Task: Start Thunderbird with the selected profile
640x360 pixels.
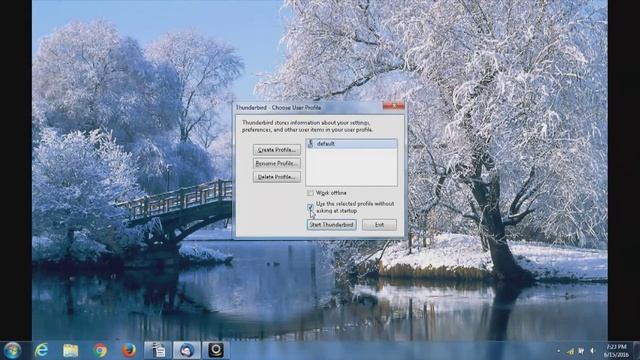Action: [331, 224]
